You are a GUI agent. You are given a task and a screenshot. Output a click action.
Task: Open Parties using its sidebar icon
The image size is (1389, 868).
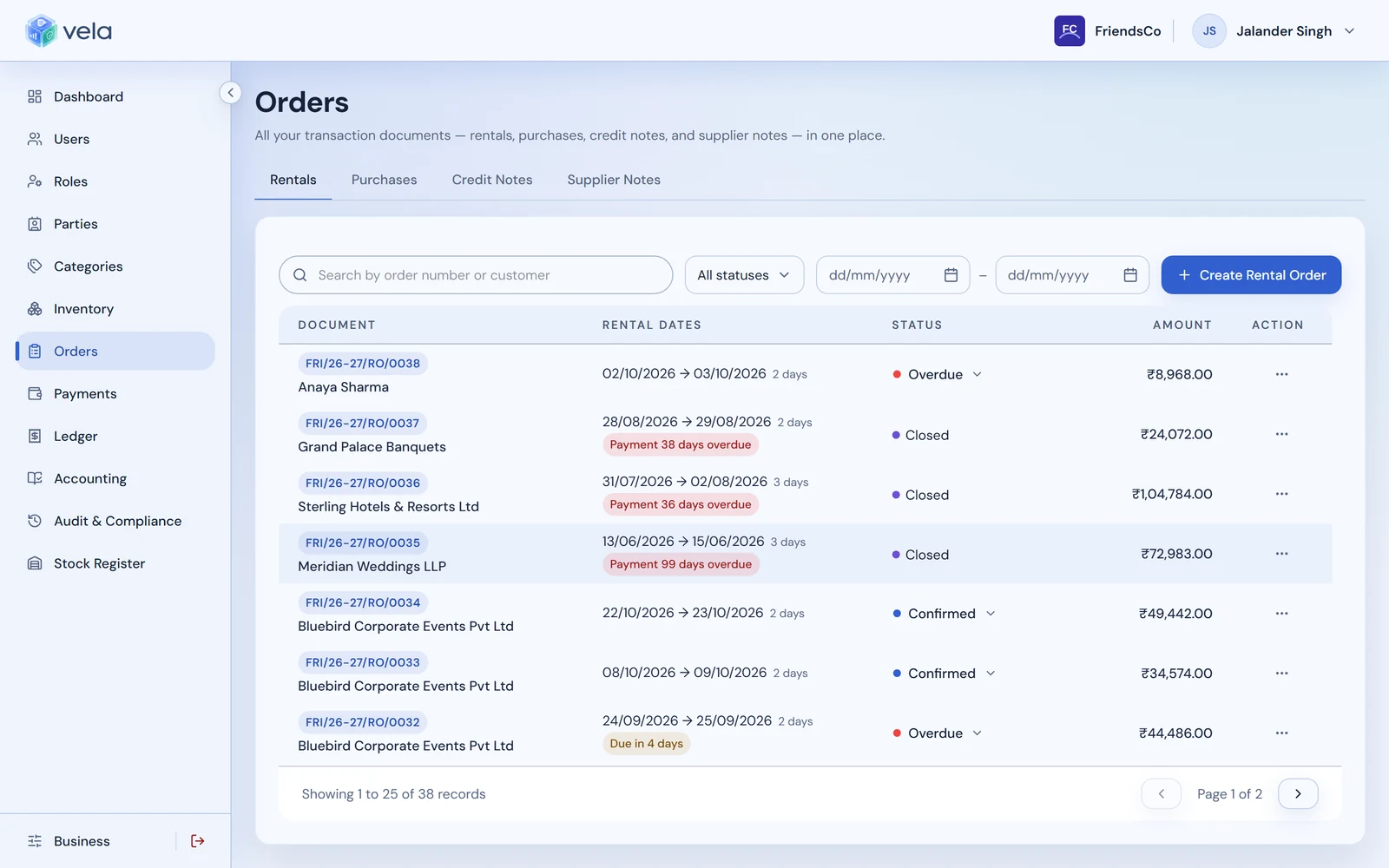coord(35,224)
